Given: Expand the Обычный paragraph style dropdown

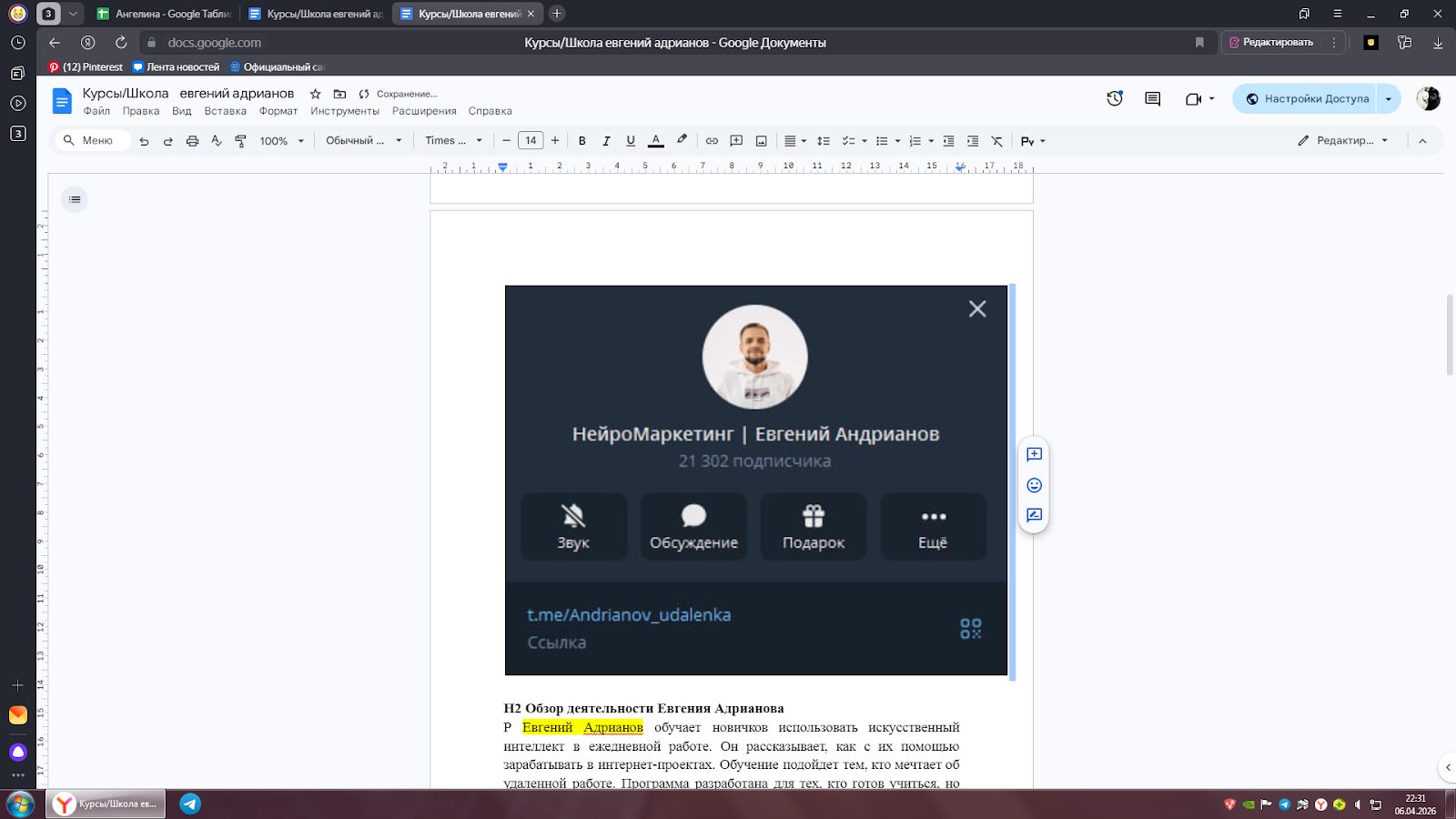Looking at the screenshot, I should [363, 141].
